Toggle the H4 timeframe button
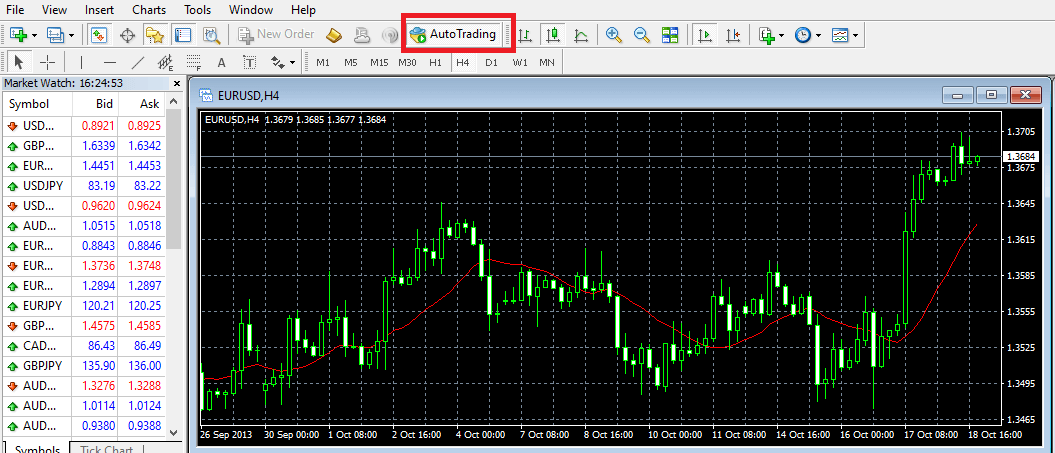1055x453 pixels. pyautogui.click(x=462, y=63)
